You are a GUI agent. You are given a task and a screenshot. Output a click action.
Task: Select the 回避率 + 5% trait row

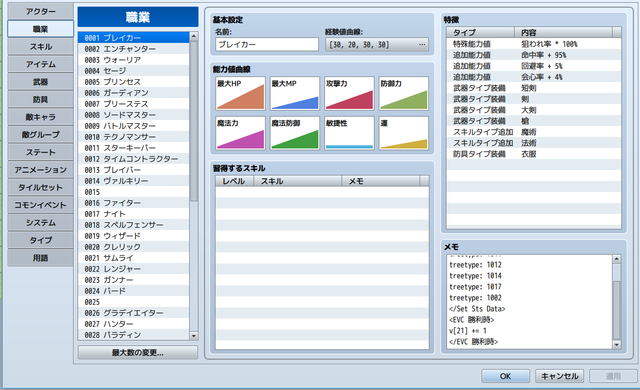(x=533, y=66)
